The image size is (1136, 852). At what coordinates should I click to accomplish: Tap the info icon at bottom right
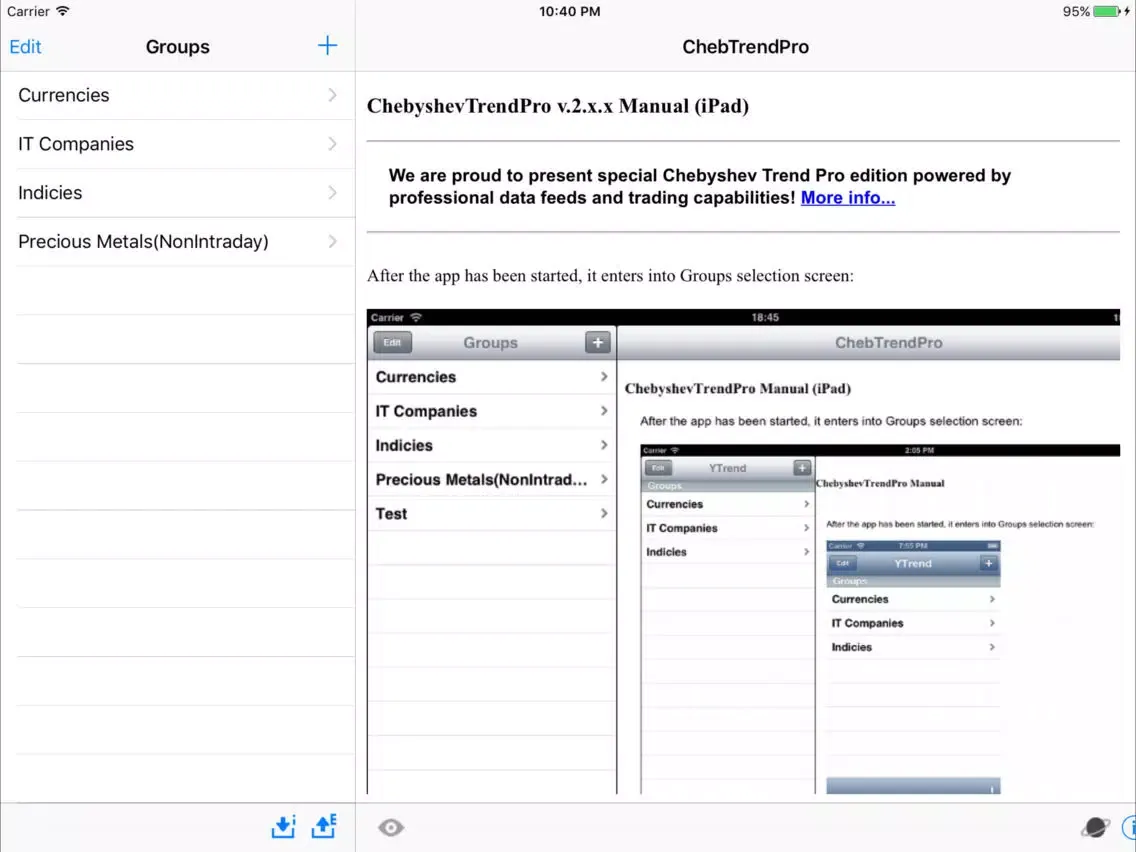tap(1129, 827)
